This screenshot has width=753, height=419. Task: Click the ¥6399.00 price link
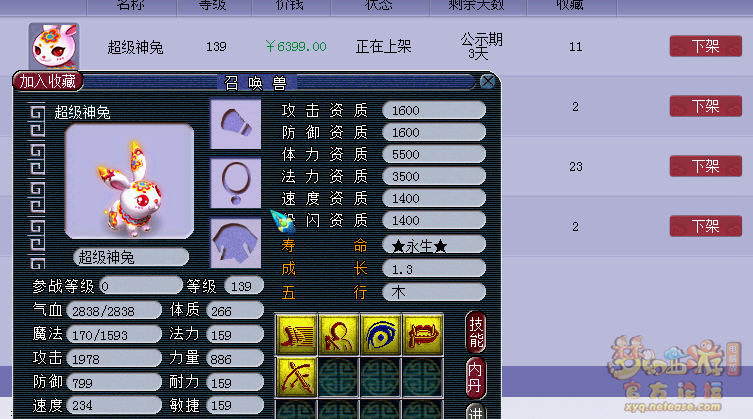[x=296, y=47]
